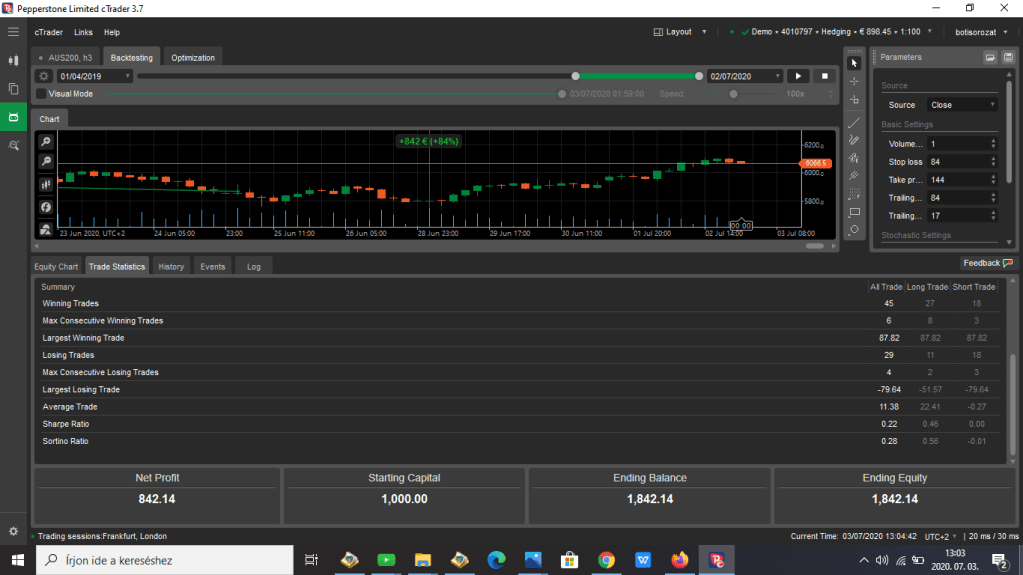Click the Feedback button
The width and height of the screenshot is (1023, 575).
(x=988, y=263)
